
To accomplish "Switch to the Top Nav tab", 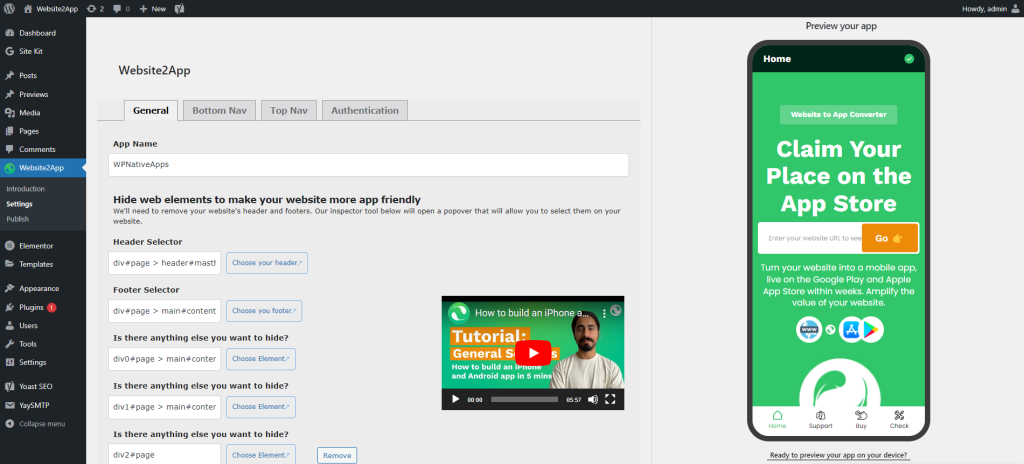I will tap(289, 110).
